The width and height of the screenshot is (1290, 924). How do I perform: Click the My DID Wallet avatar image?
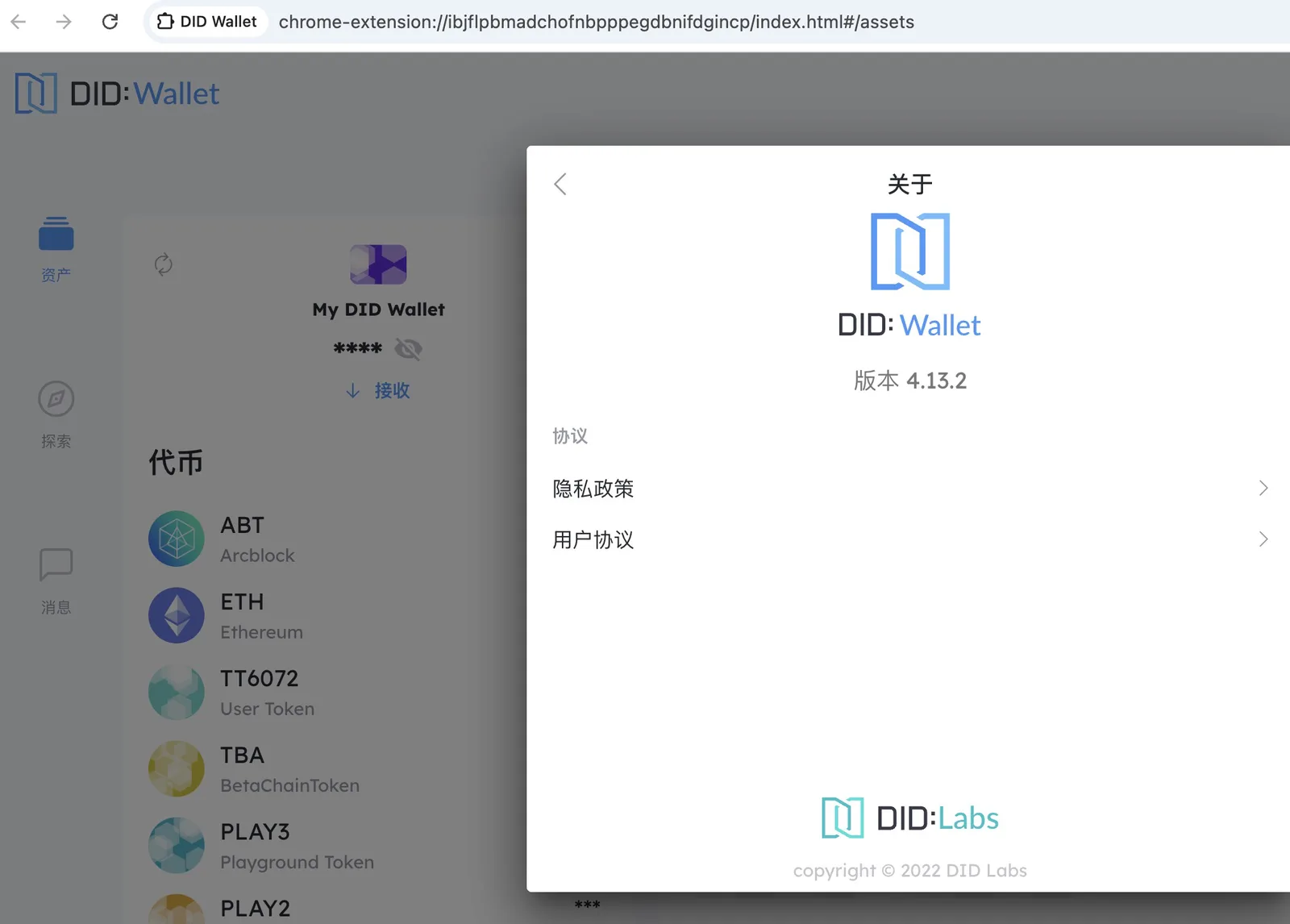378,264
